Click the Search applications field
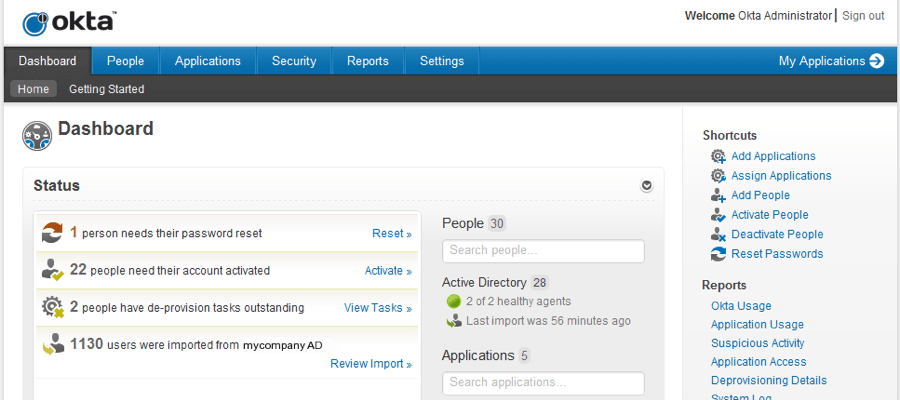 click(543, 383)
